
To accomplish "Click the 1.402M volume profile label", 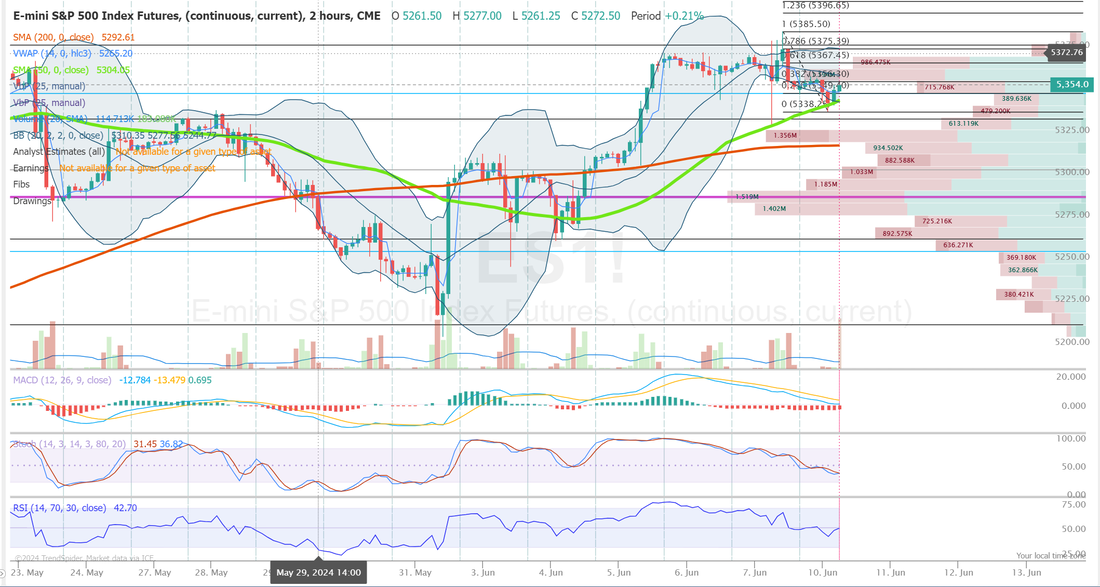I will (x=773, y=209).
